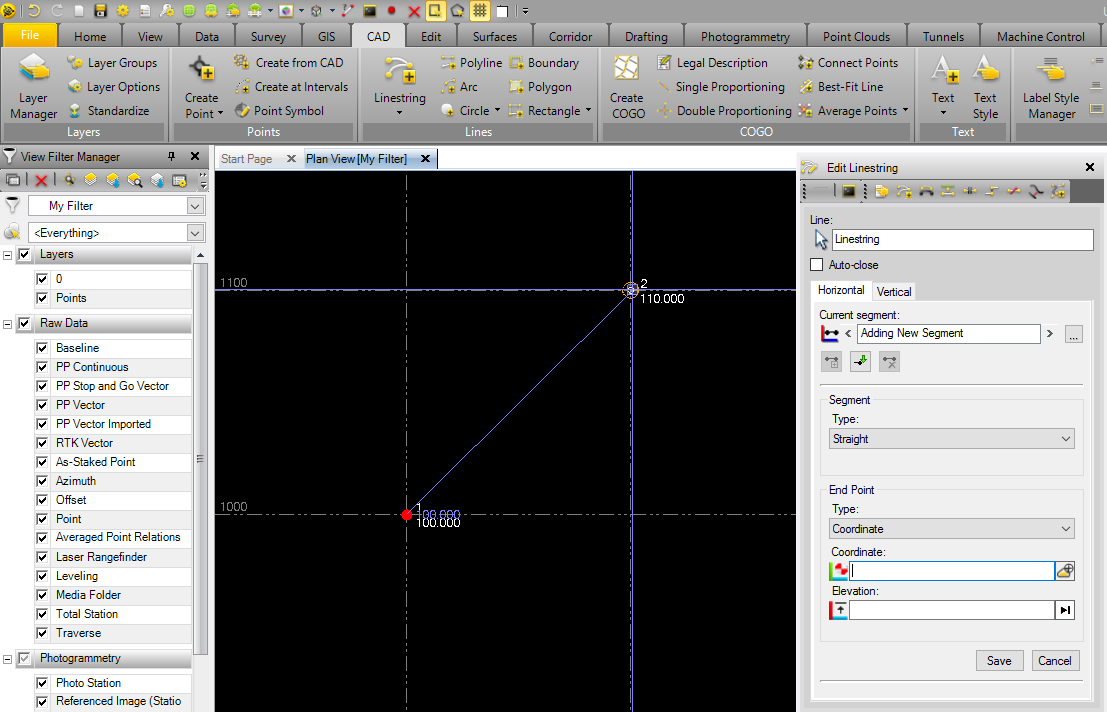The width and height of the screenshot is (1107, 712).
Task: Open the End Point Type dropdown
Action: 952,529
